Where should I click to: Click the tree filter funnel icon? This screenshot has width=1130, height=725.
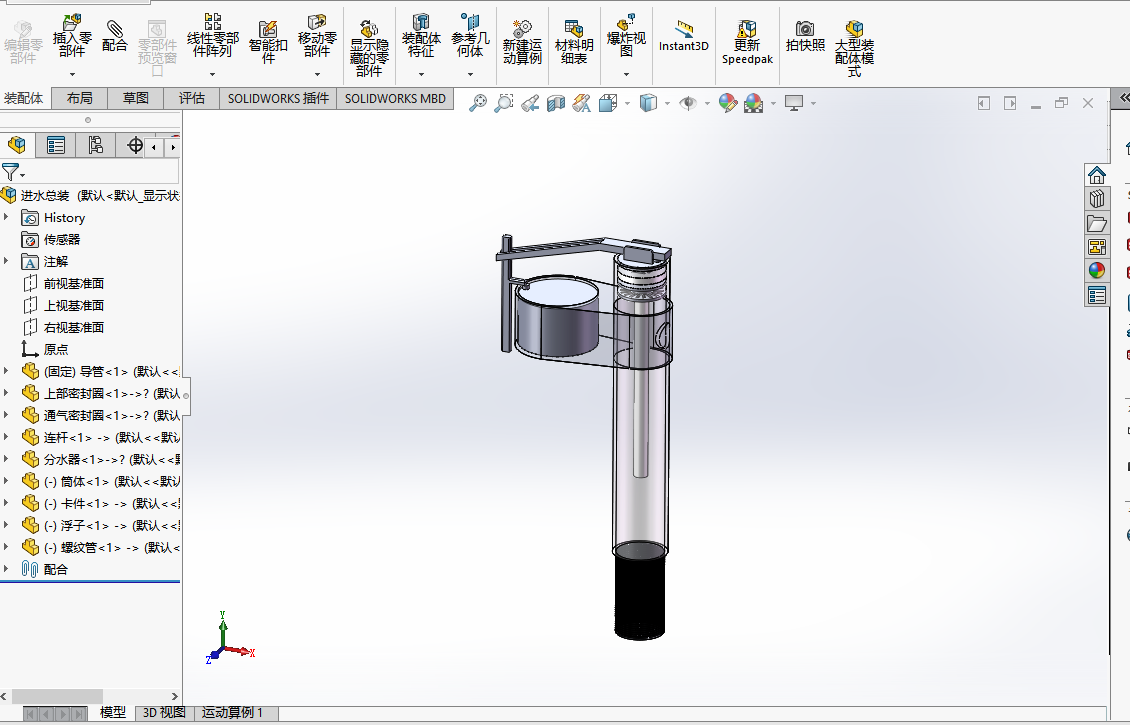pos(10,172)
